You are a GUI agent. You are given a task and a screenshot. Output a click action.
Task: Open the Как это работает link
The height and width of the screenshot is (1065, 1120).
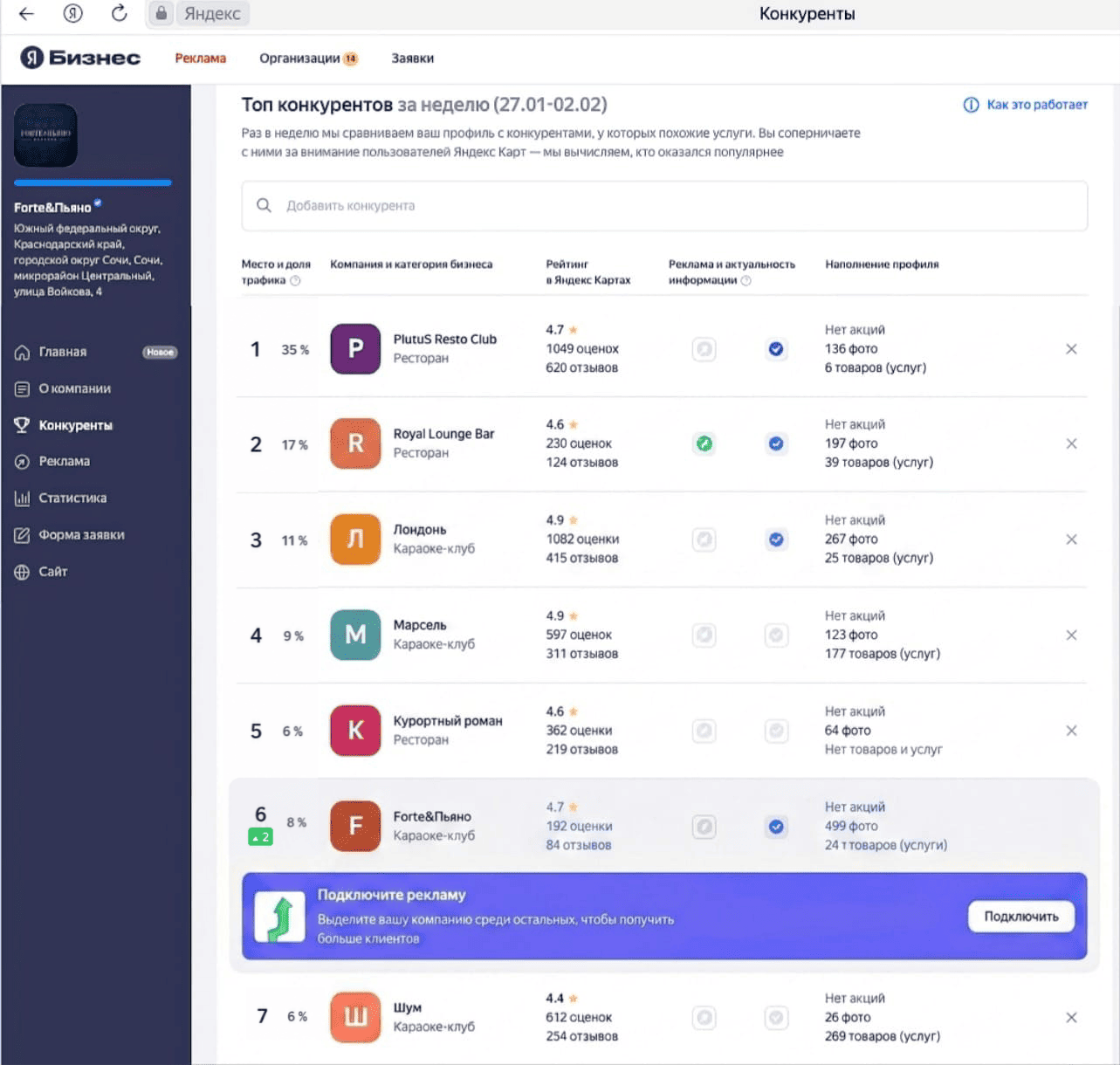pyautogui.click(x=1026, y=105)
